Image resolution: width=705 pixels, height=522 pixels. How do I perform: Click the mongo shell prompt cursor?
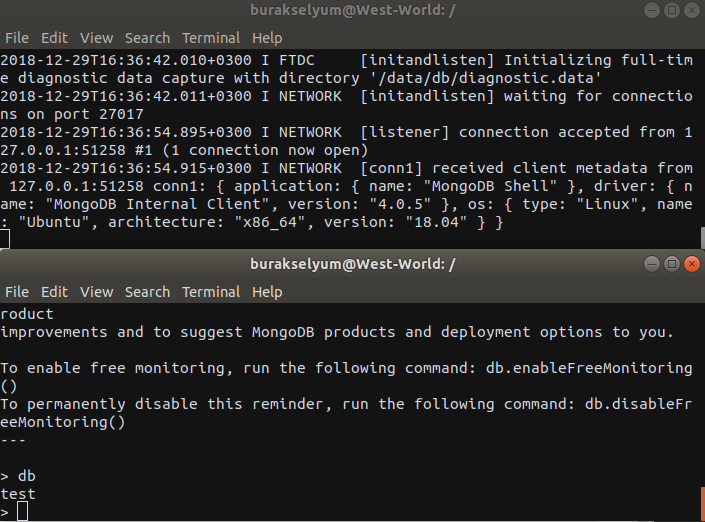(22, 512)
